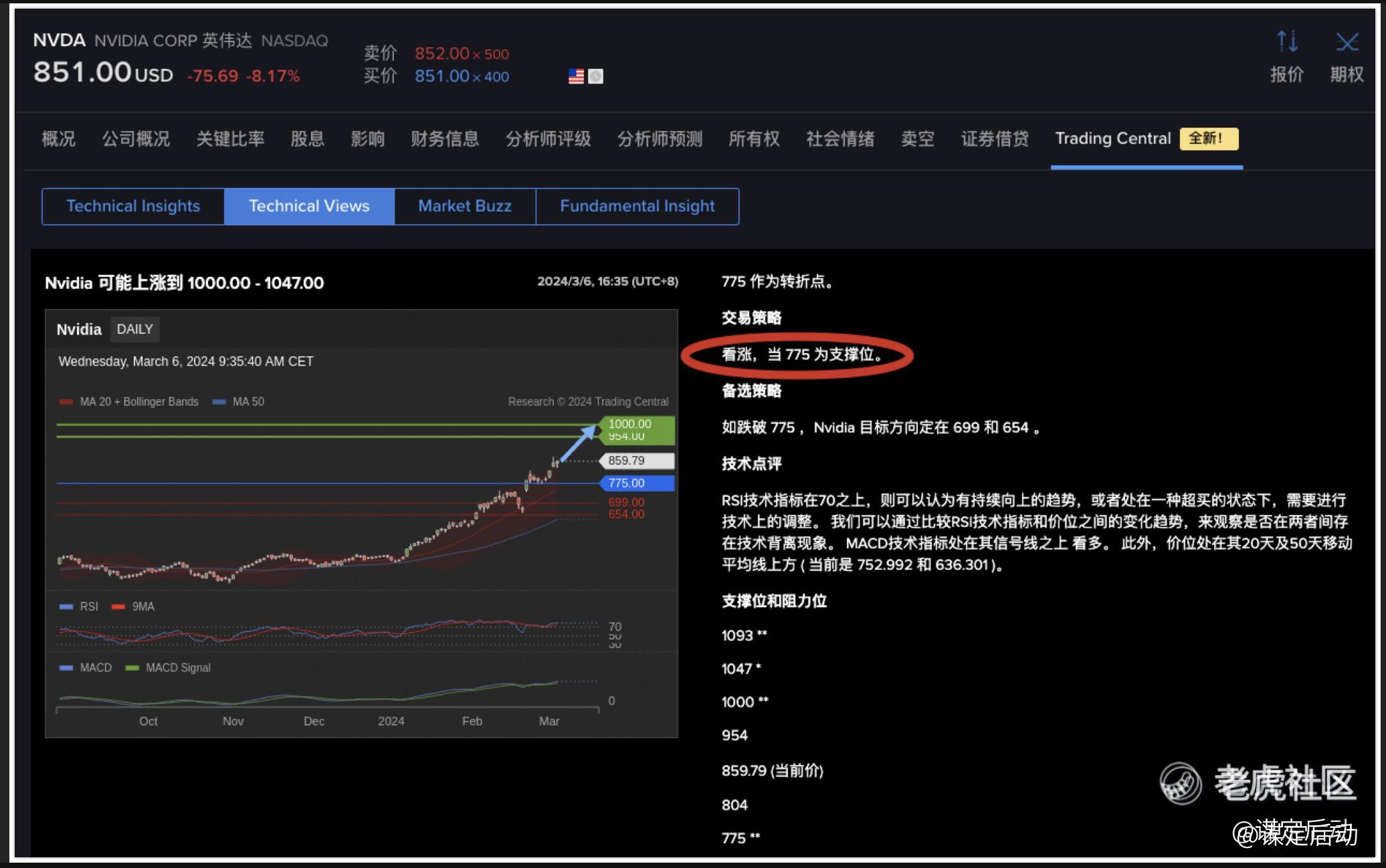
Task: Click the circled 看涨 strategy text
Action: click(801, 354)
